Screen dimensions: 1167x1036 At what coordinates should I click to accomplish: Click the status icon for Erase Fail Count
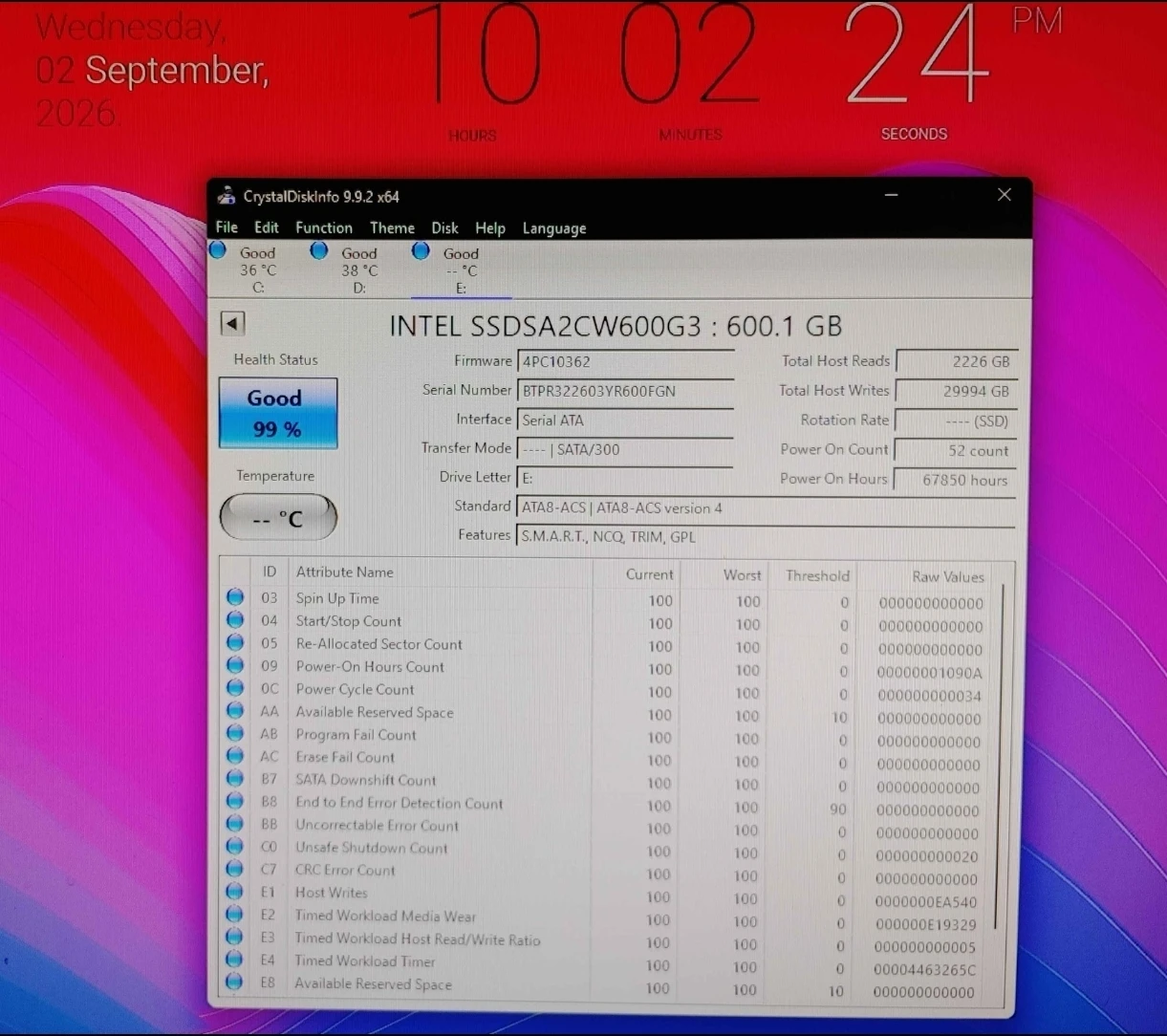235,756
